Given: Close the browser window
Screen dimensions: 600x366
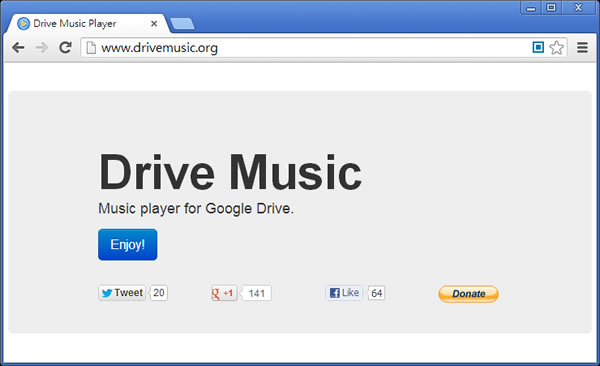Looking at the screenshot, I should (x=578, y=8).
